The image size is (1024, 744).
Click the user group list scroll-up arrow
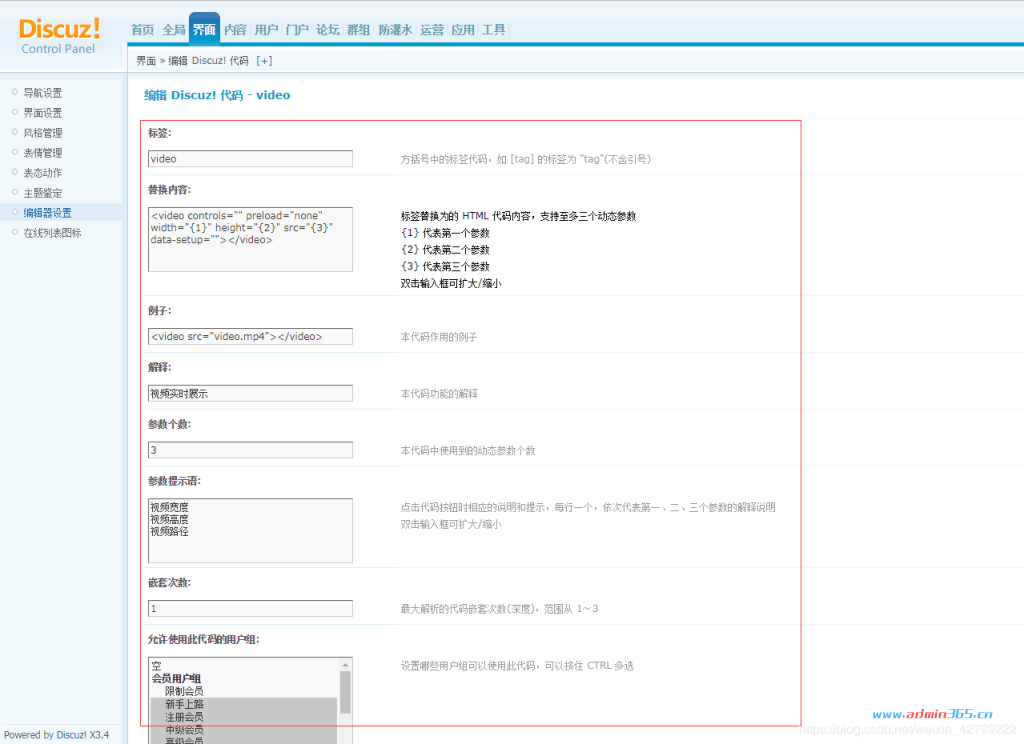(345, 664)
